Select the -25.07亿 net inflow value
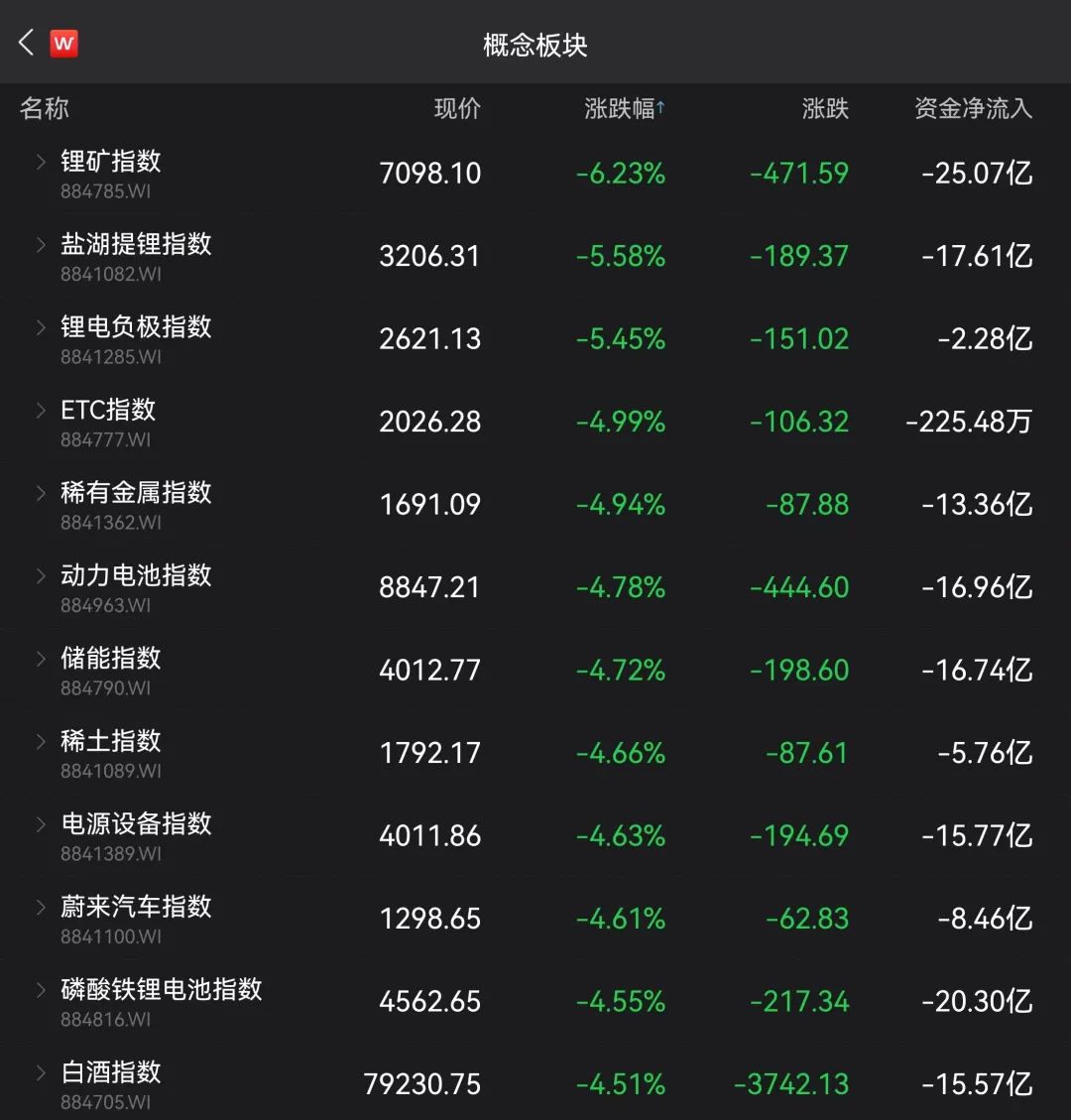1071x1120 pixels. point(977,174)
